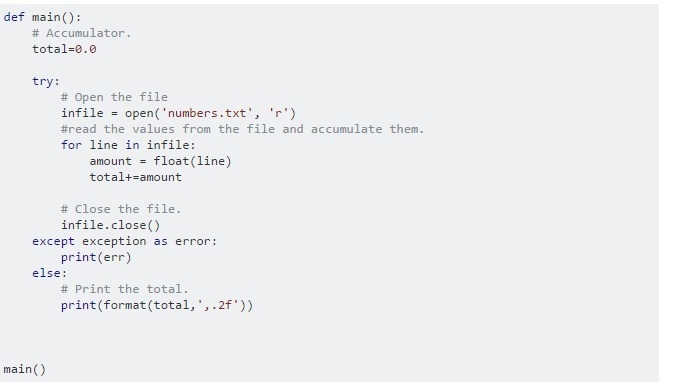Click the 'print(format(total' statement
Viewport: 678px width, 382px height.
157,305
